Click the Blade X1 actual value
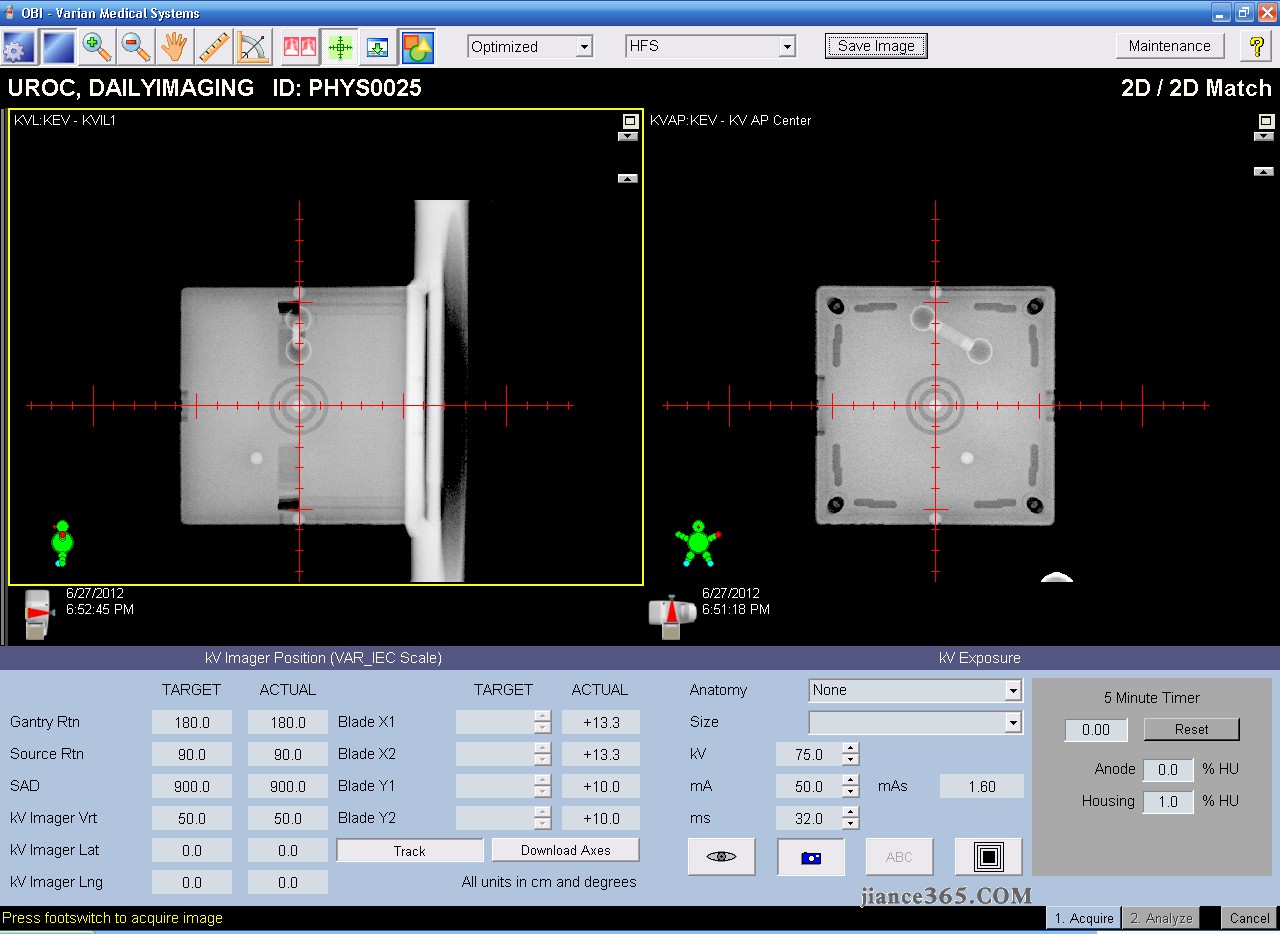 tap(601, 722)
